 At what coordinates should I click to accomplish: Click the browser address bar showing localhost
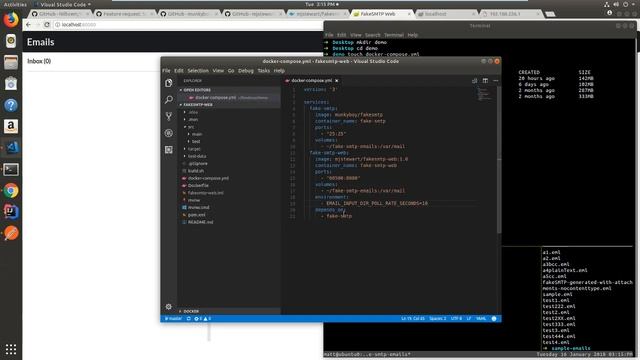[188, 24]
